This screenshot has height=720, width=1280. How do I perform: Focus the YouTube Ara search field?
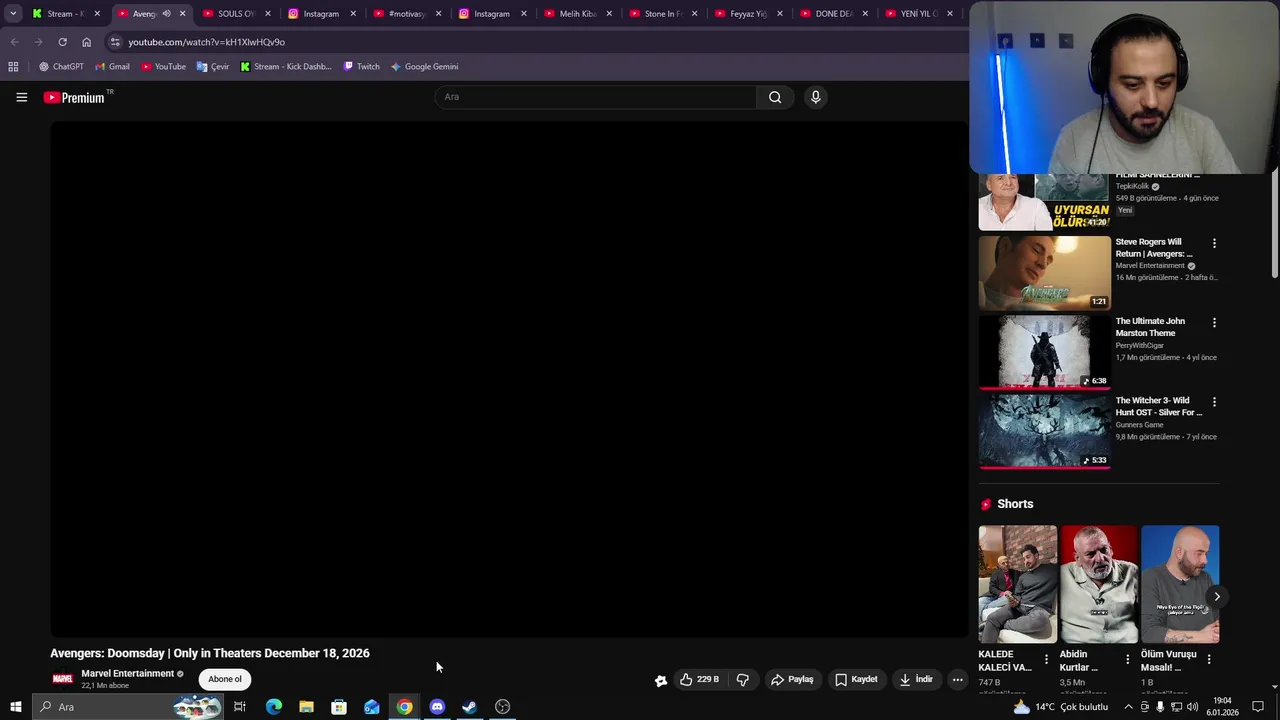[596, 97]
